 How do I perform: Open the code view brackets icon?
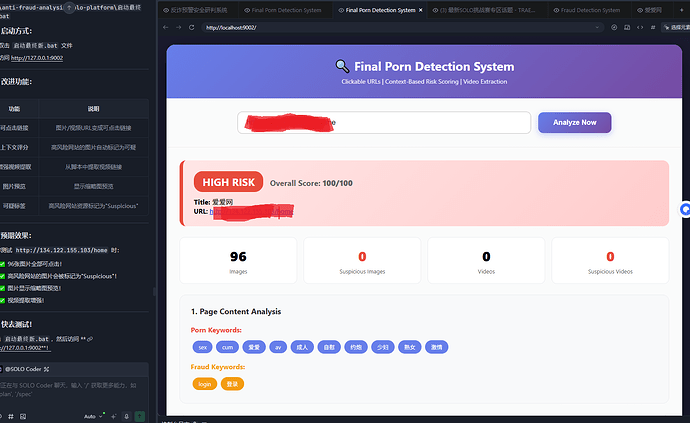point(640,27)
